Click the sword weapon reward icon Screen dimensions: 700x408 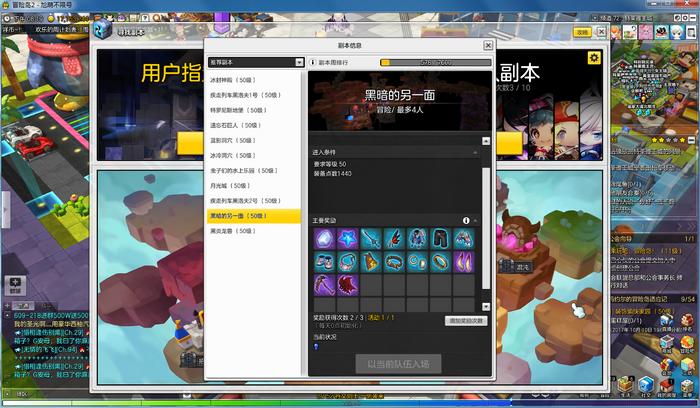point(371,239)
